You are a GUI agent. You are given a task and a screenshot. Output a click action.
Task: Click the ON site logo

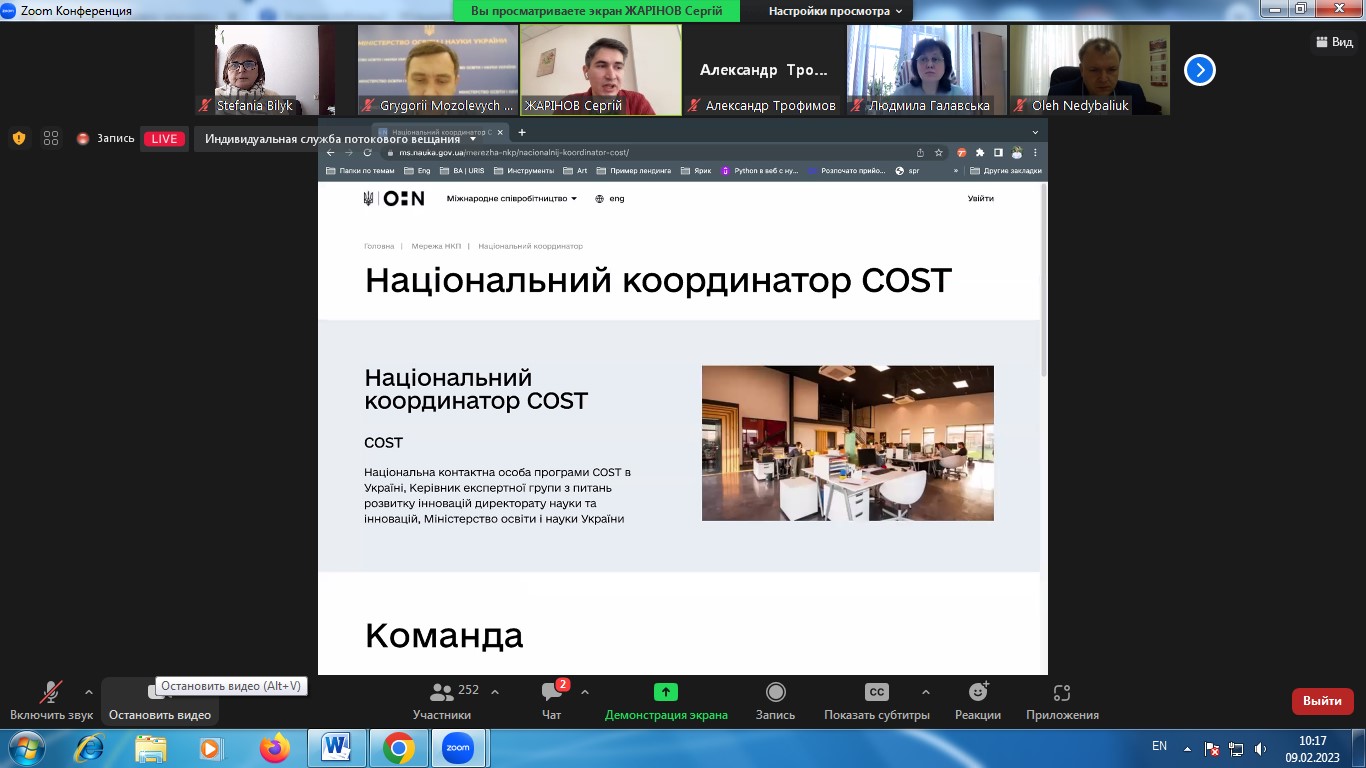pos(404,198)
